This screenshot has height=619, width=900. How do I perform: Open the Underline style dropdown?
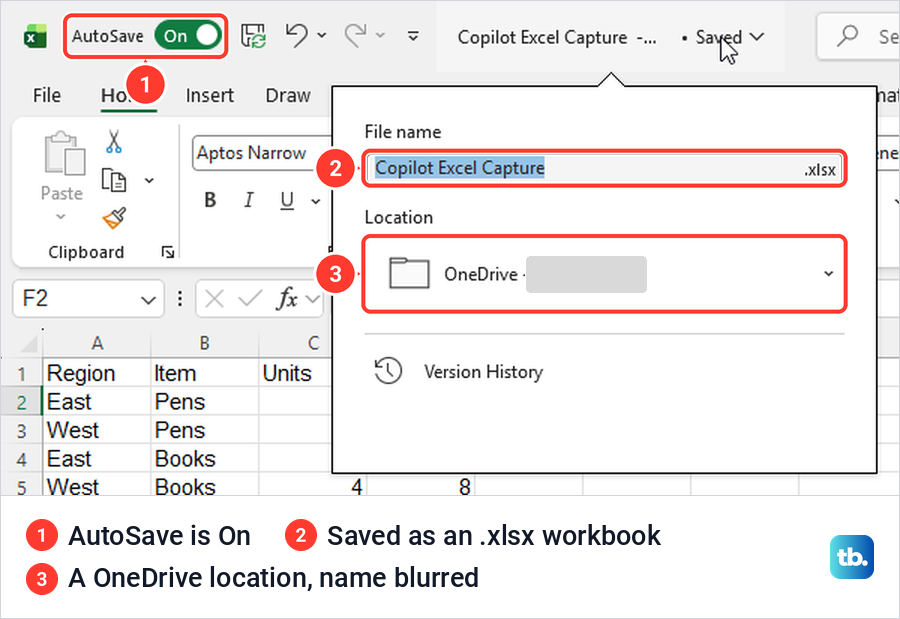316,201
